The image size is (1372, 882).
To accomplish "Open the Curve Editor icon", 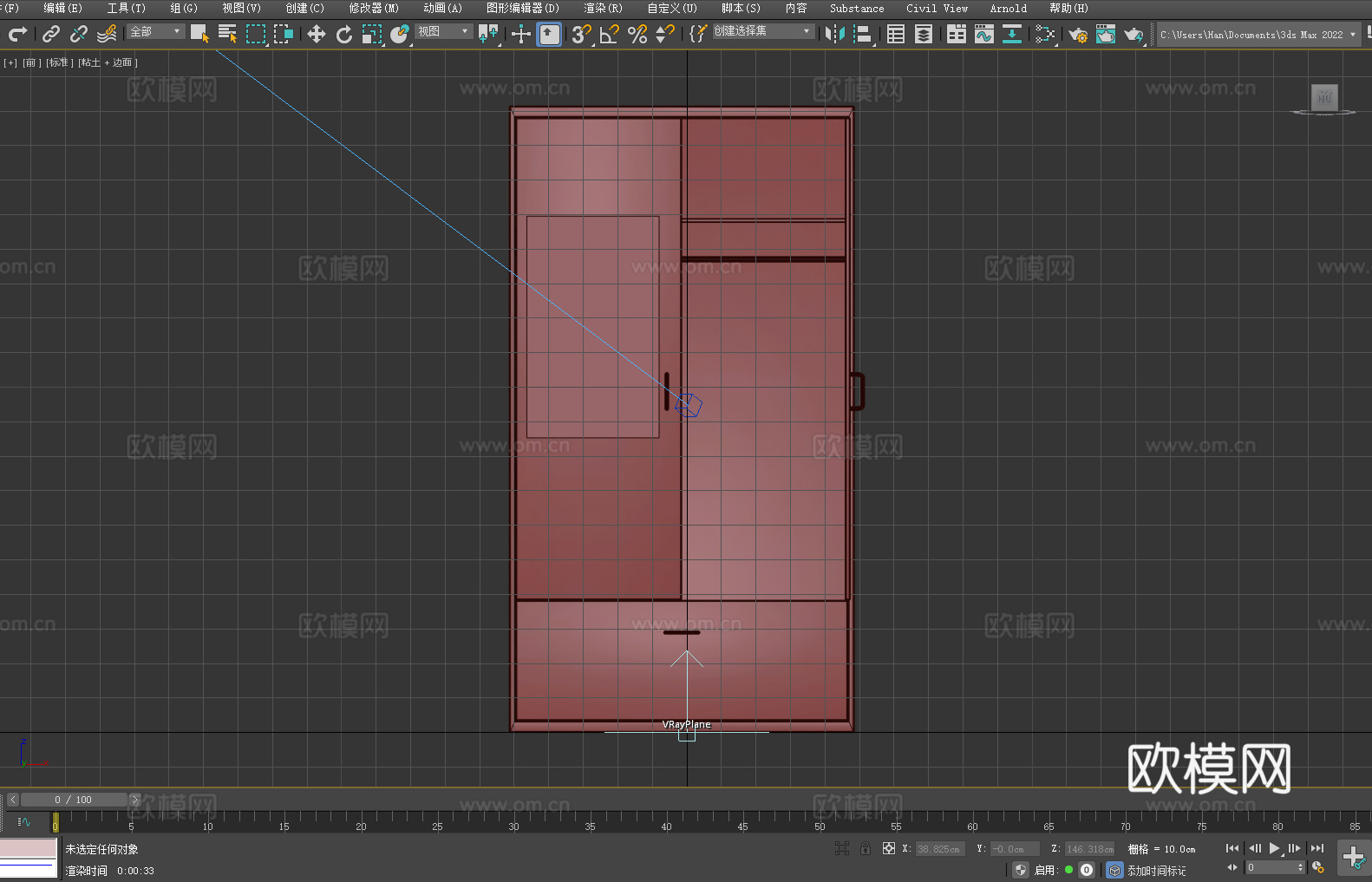I will coord(984,34).
